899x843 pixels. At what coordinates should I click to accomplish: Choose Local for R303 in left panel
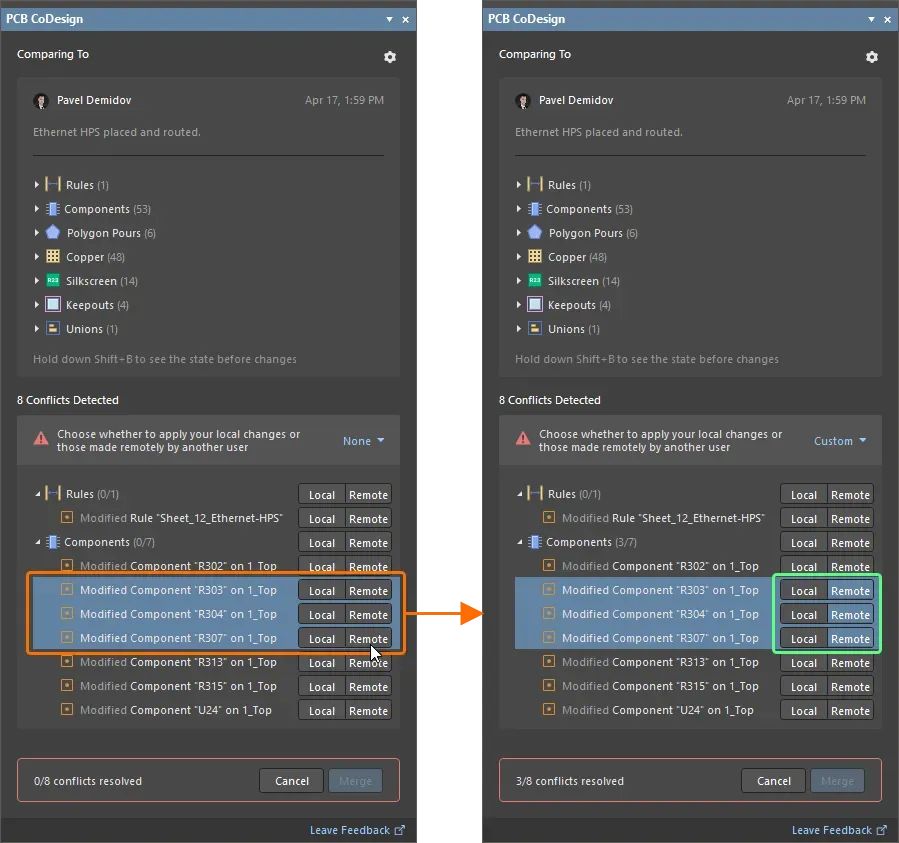[x=322, y=591]
